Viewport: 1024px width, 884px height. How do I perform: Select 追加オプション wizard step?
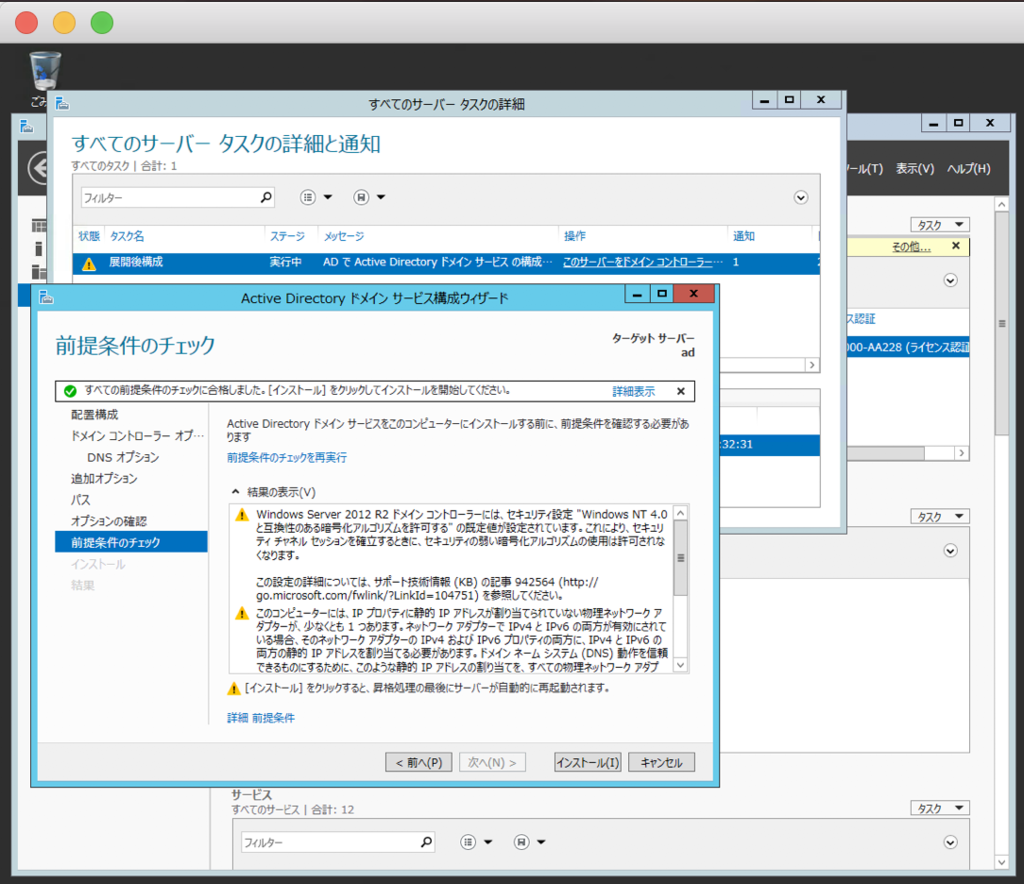104,479
